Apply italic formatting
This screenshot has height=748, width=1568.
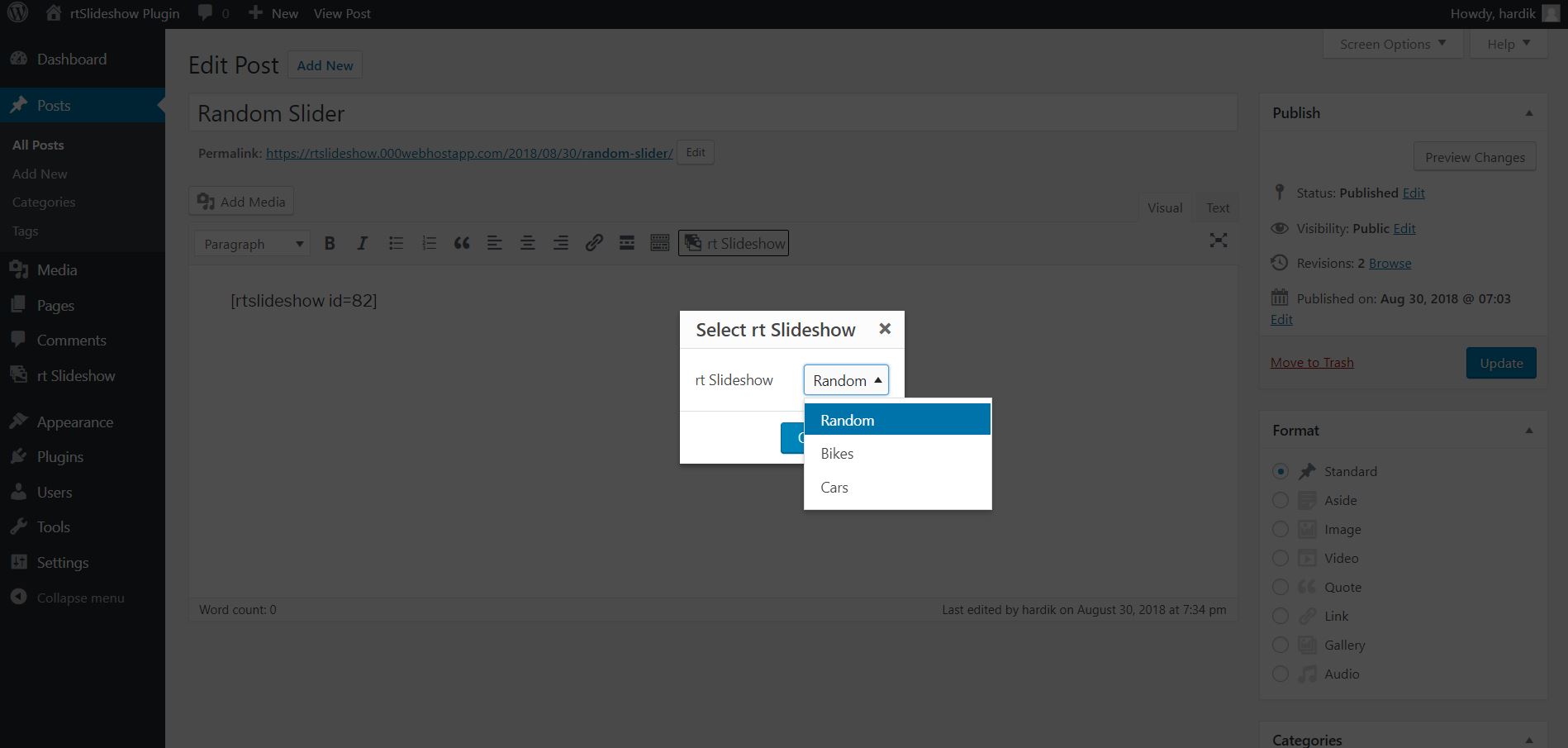(362, 242)
